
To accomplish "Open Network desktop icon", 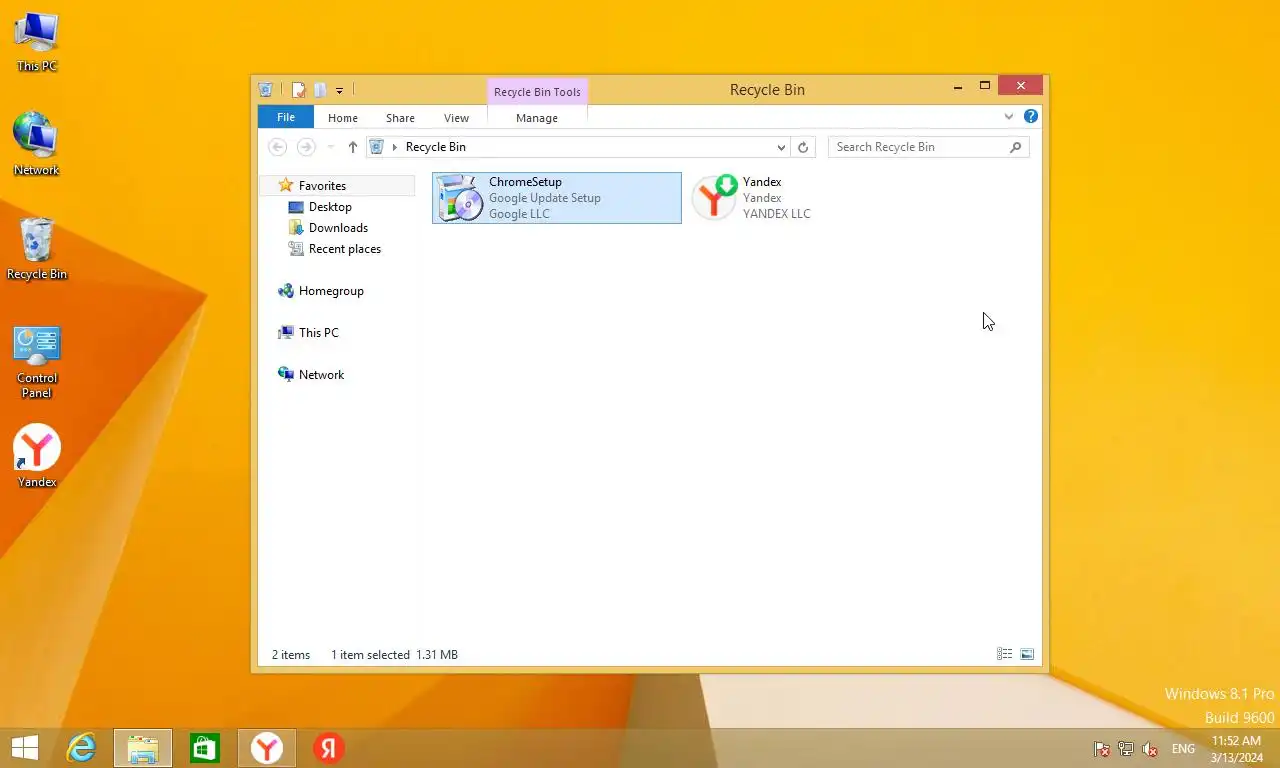I will coord(37,144).
